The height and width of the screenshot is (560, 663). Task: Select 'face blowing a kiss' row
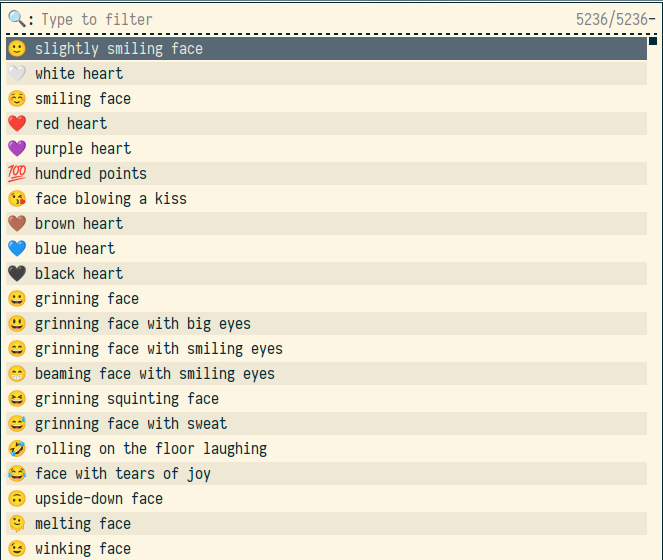[111, 199]
